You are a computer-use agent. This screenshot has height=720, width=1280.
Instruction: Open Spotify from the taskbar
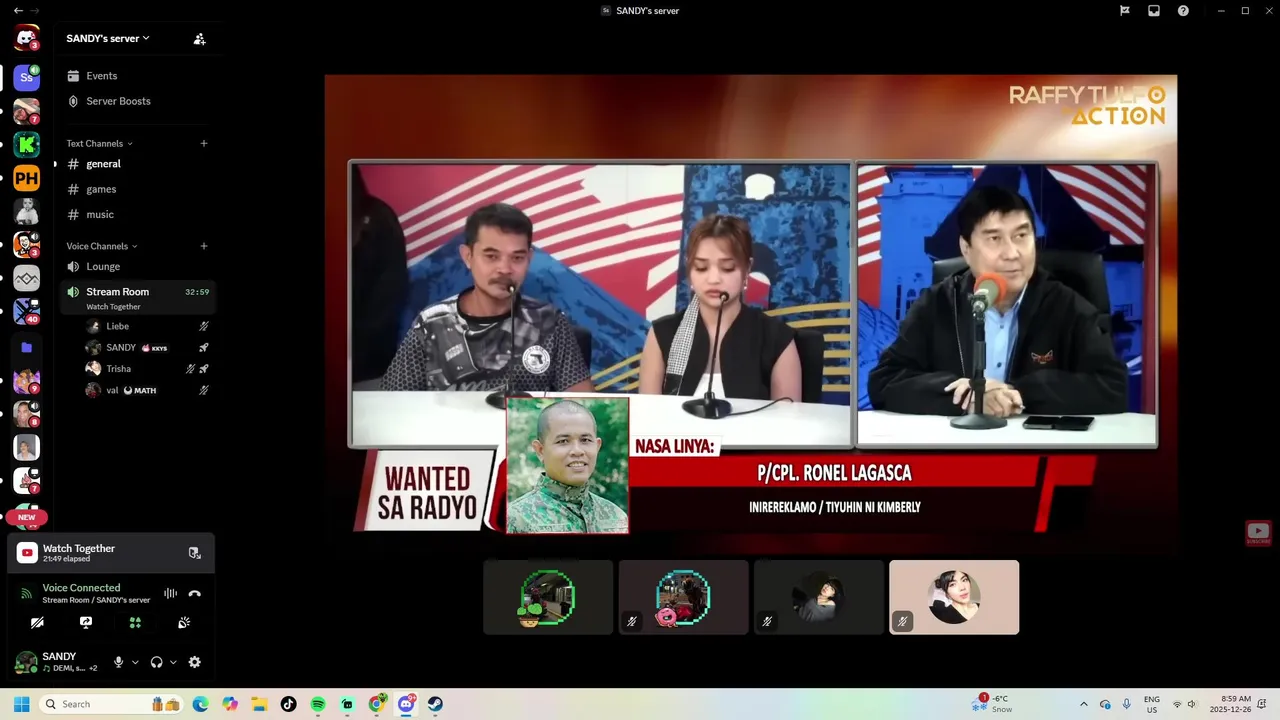[x=318, y=704]
